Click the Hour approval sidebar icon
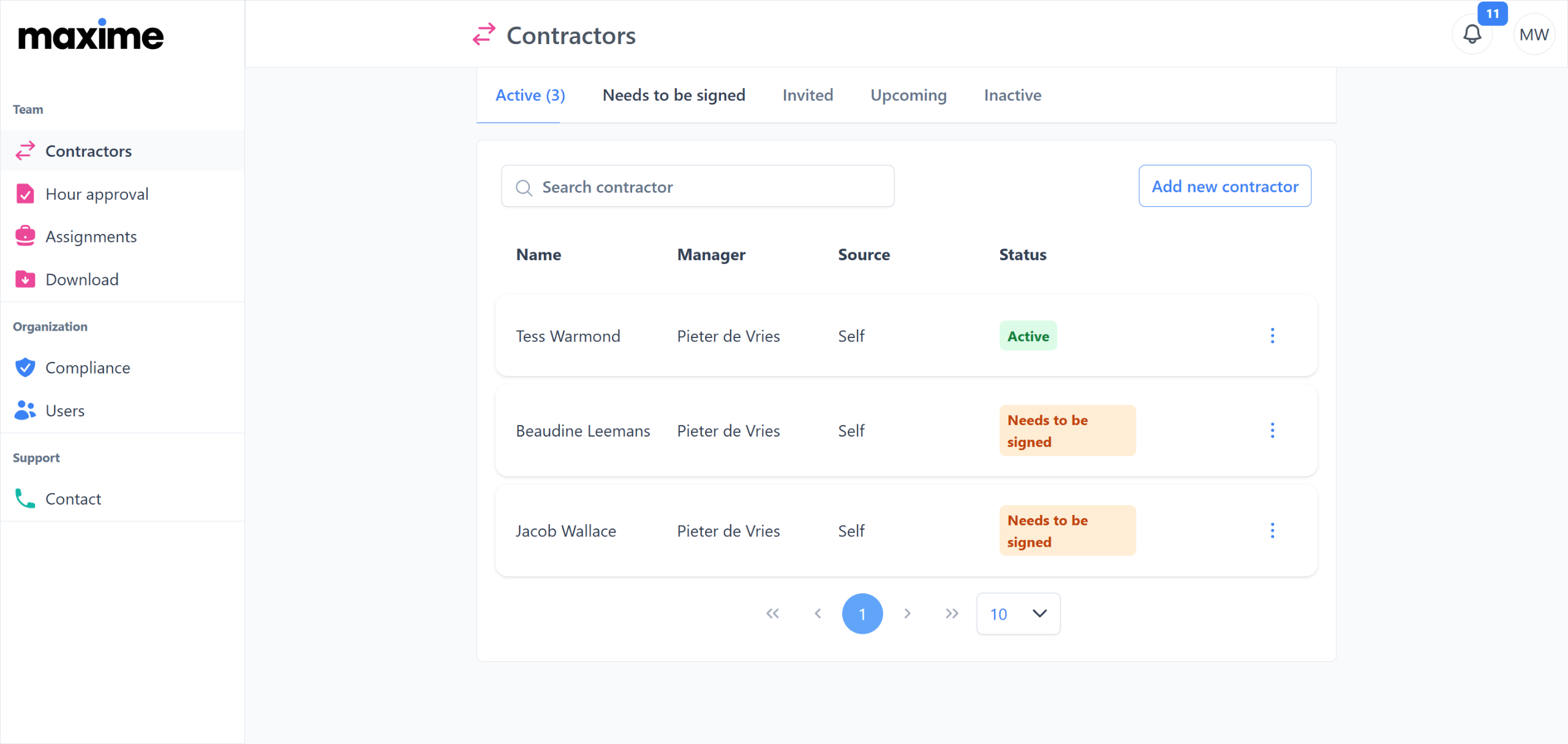This screenshot has height=744, width=1568. (x=25, y=194)
